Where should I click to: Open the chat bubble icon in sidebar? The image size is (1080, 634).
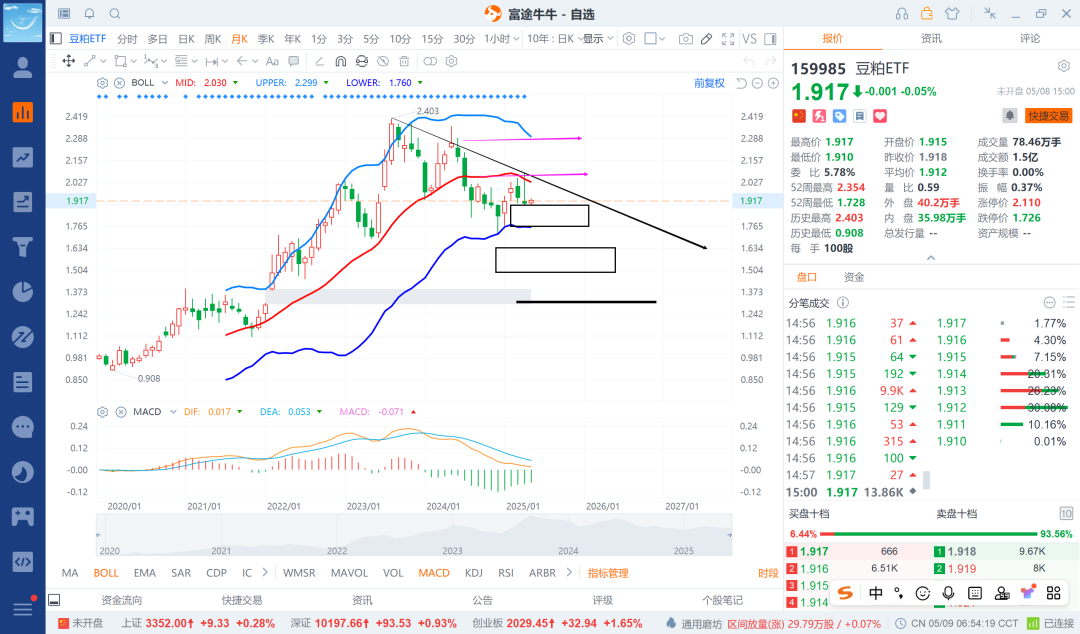[23, 427]
